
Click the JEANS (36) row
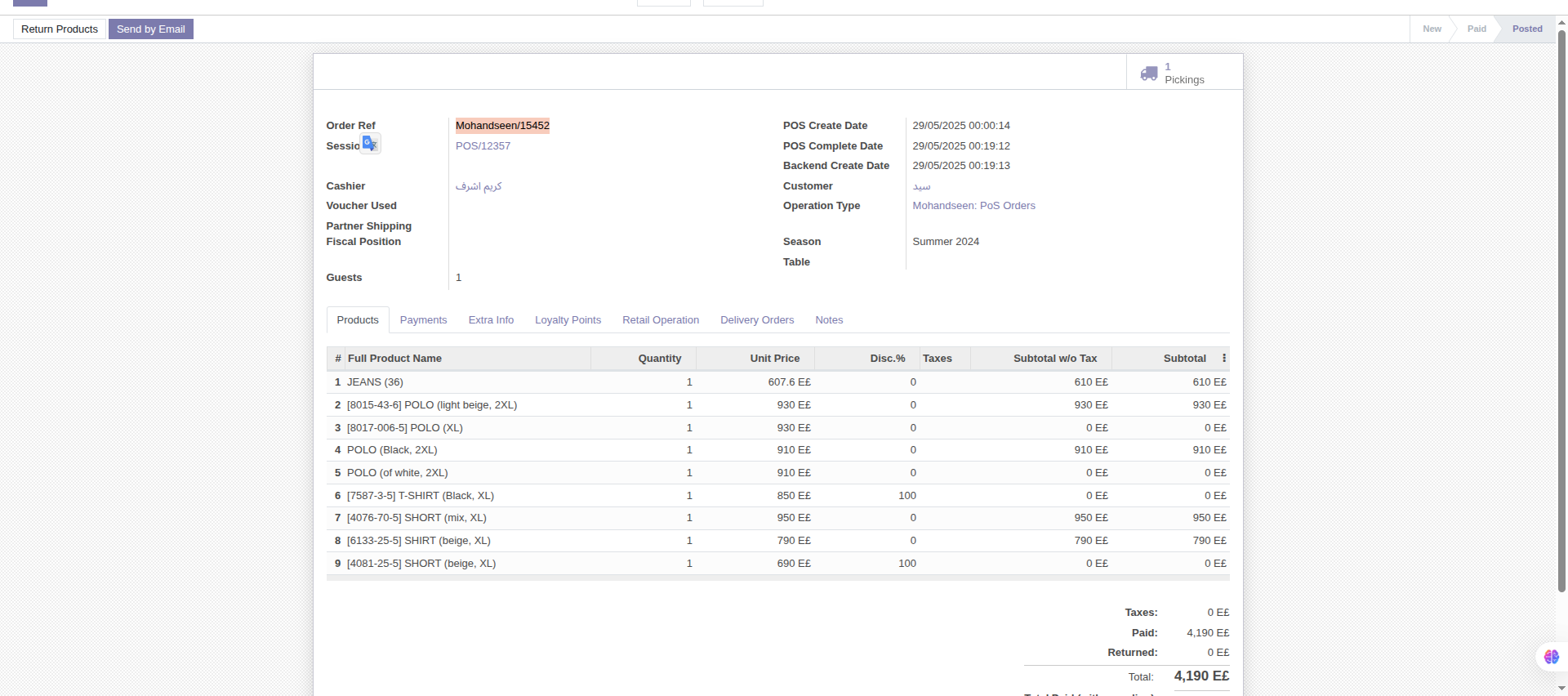[778, 382]
